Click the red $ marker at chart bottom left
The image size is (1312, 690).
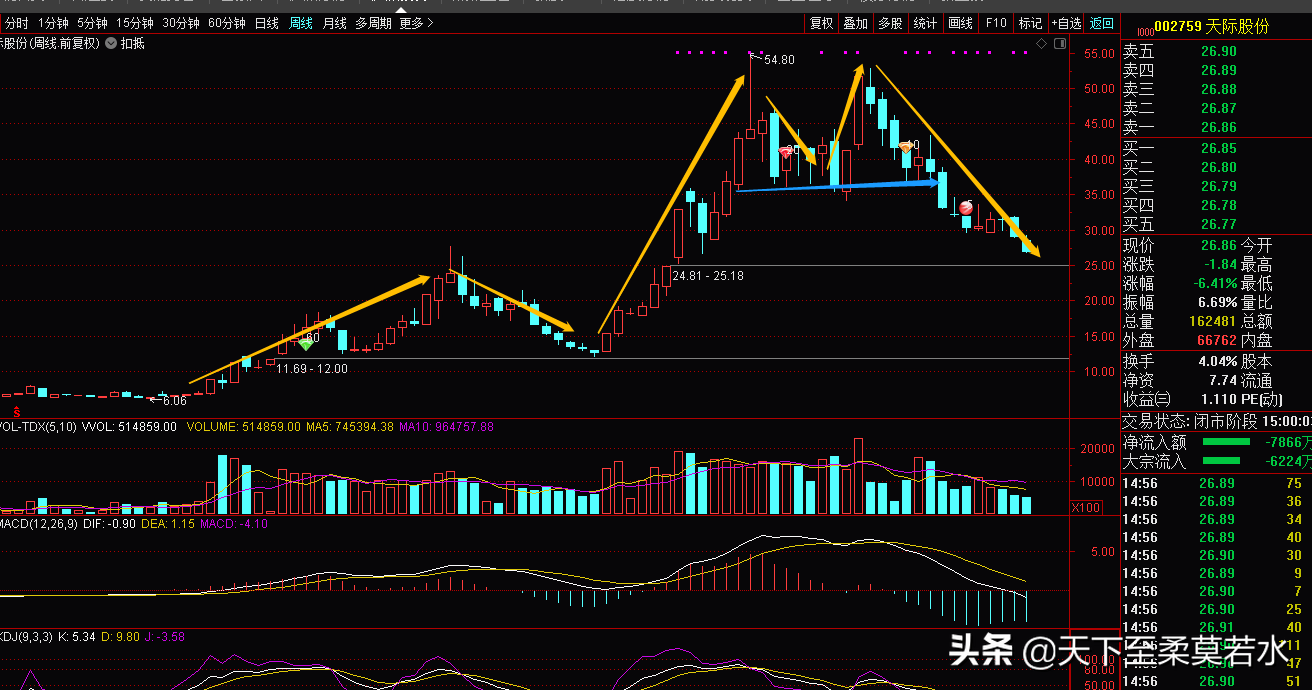(x=16, y=411)
